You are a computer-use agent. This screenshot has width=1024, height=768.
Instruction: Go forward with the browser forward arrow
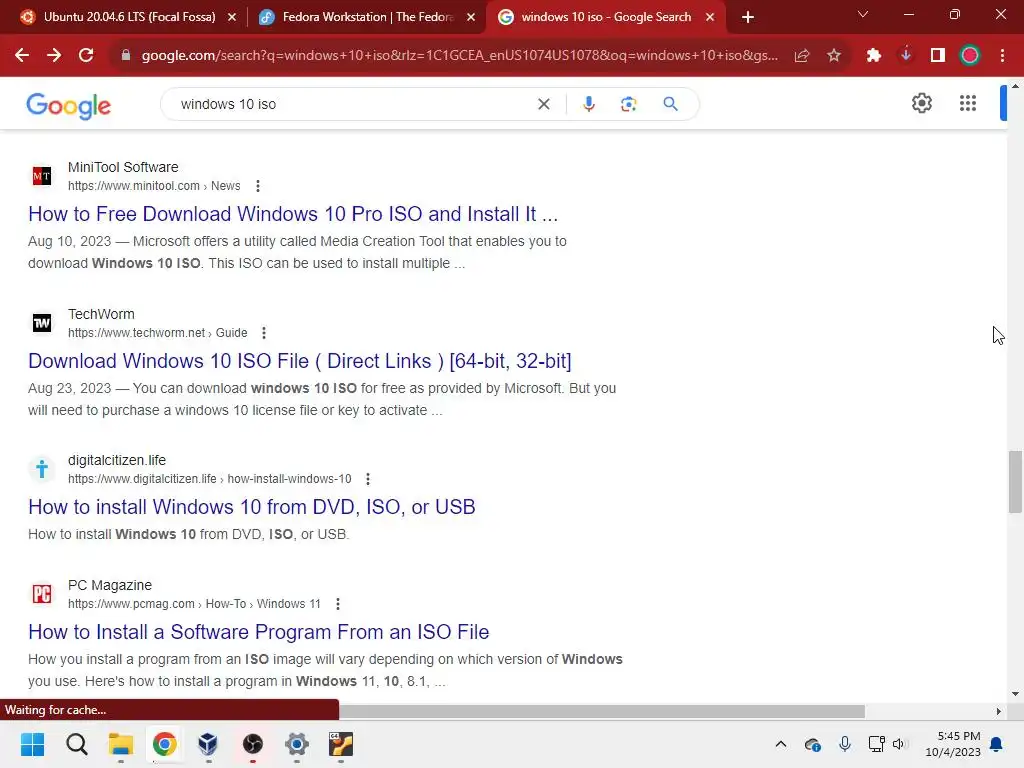point(54,56)
